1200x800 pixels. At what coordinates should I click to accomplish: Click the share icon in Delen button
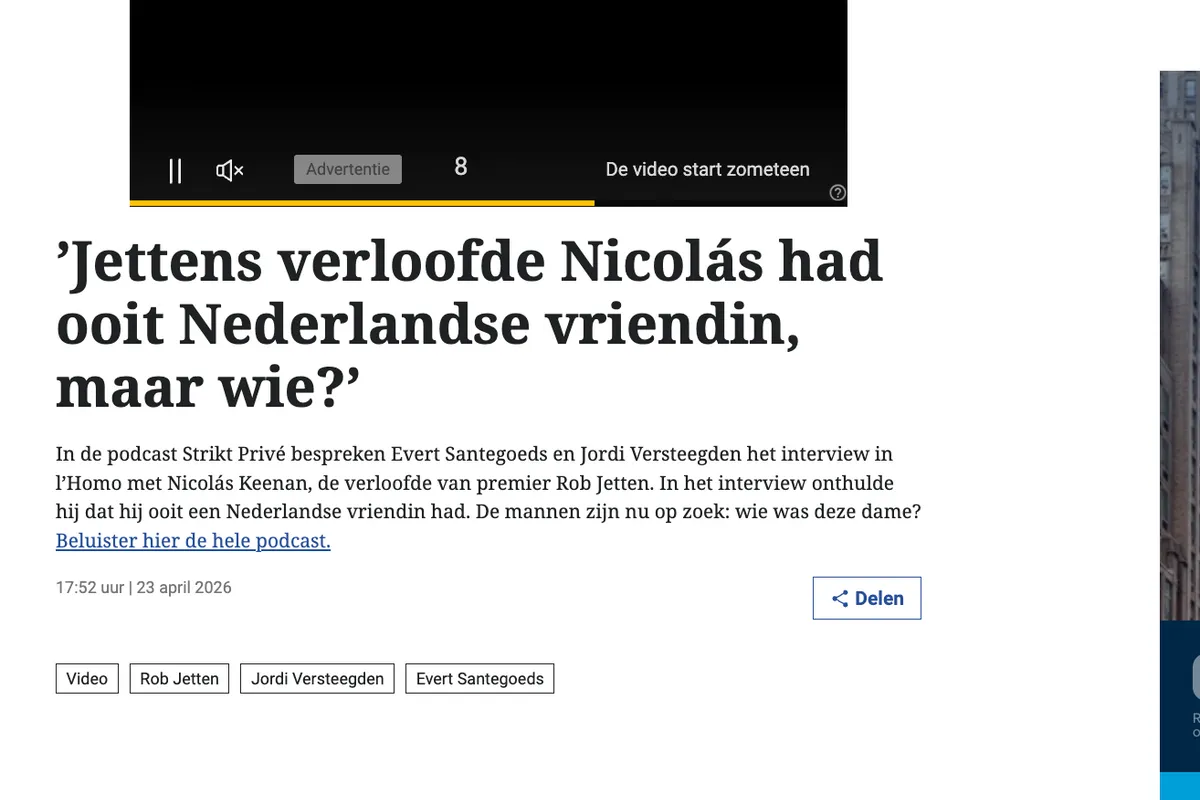840,599
